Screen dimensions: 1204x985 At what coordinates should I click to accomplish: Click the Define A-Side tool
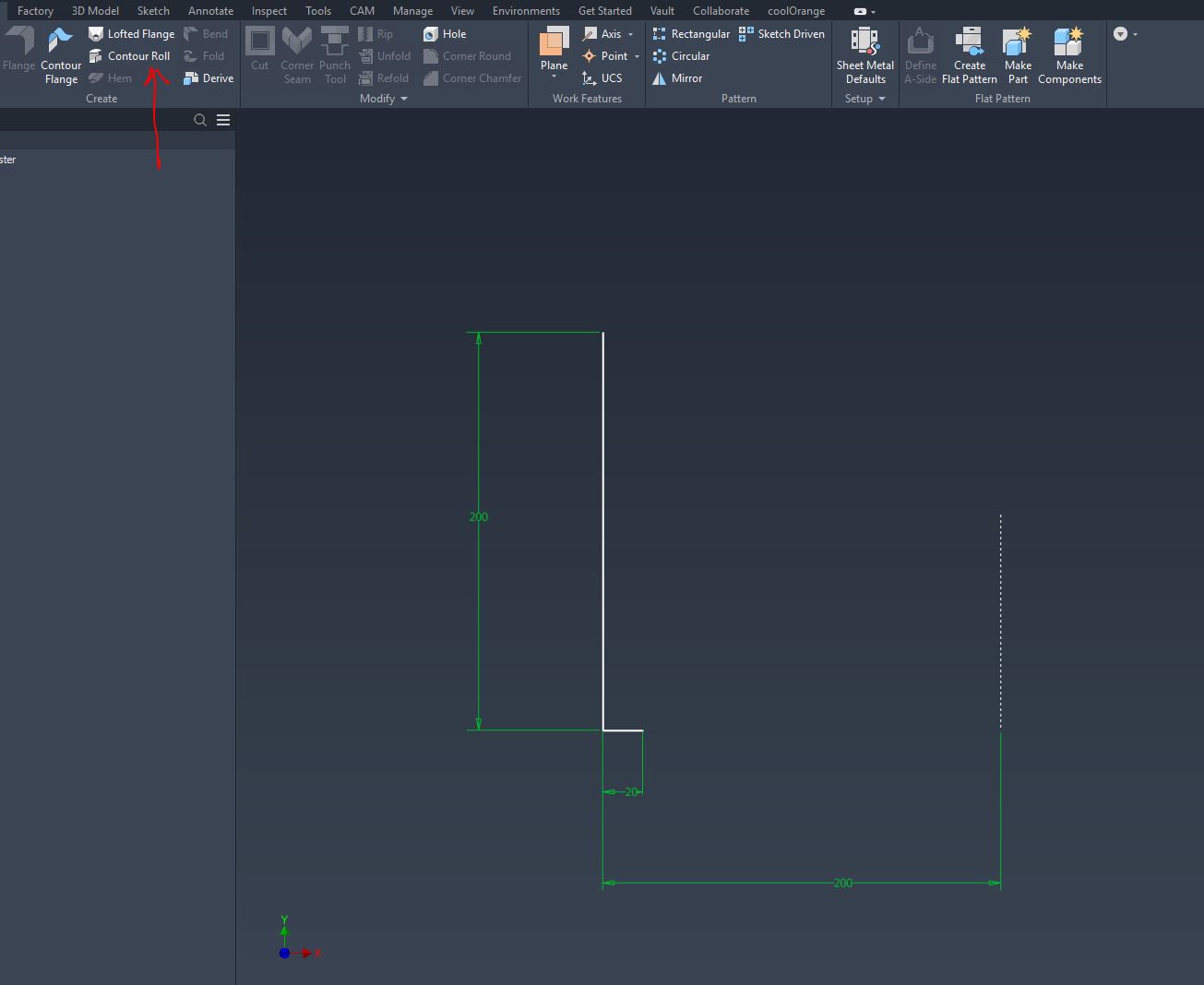pyautogui.click(x=920, y=55)
